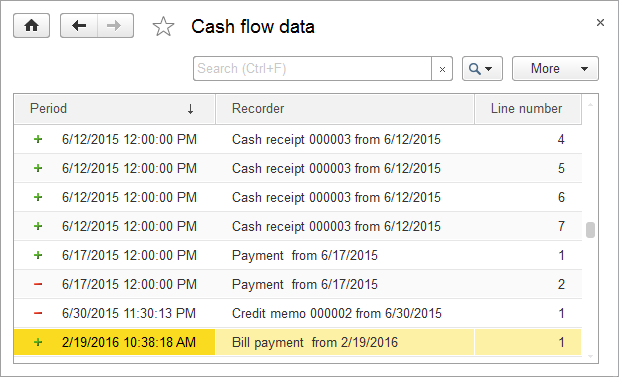
Task: Navigate forward with the right arrow
Action: tap(115, 26)
